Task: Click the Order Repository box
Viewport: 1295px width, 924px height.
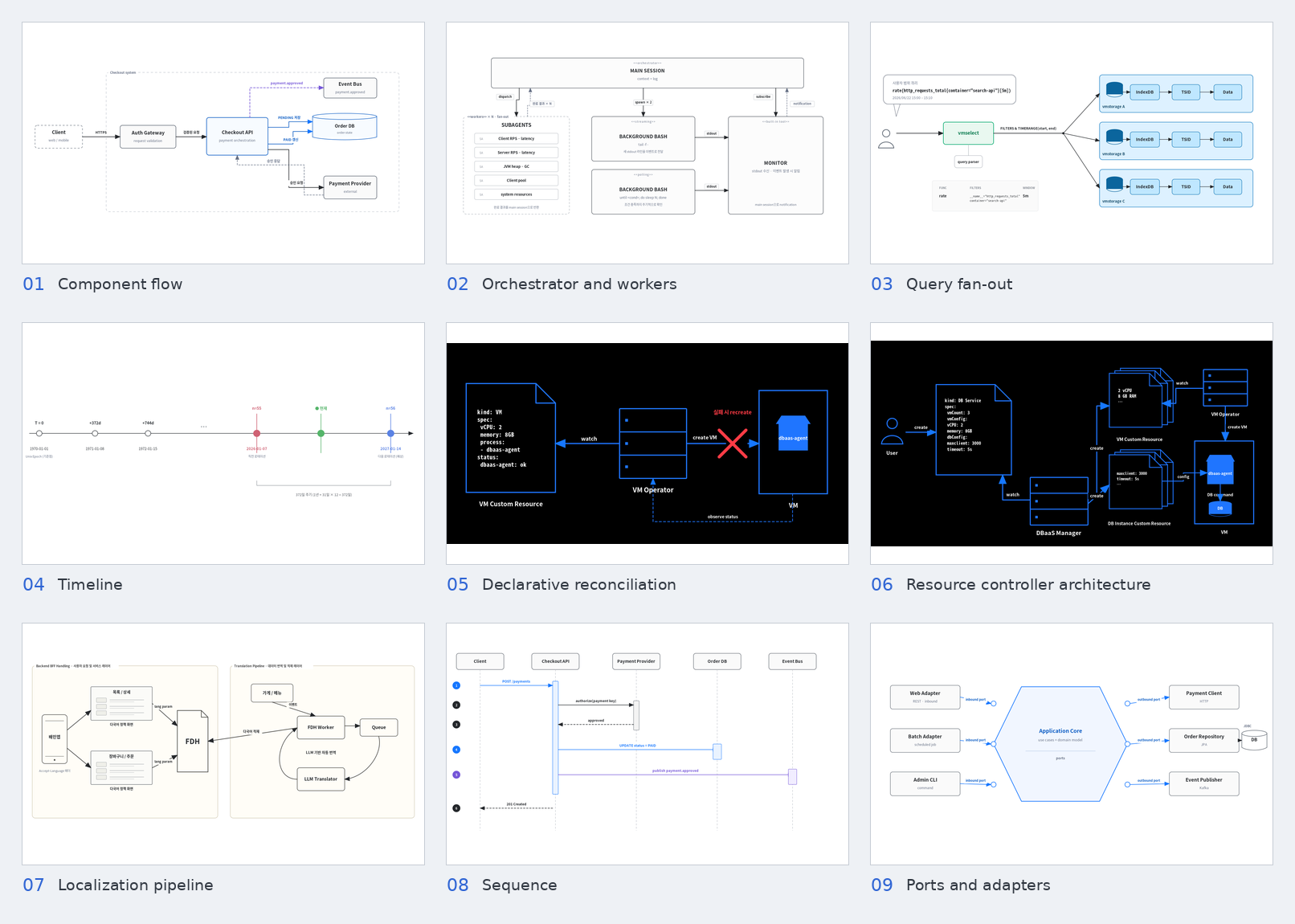Action: click(1203, 740)
